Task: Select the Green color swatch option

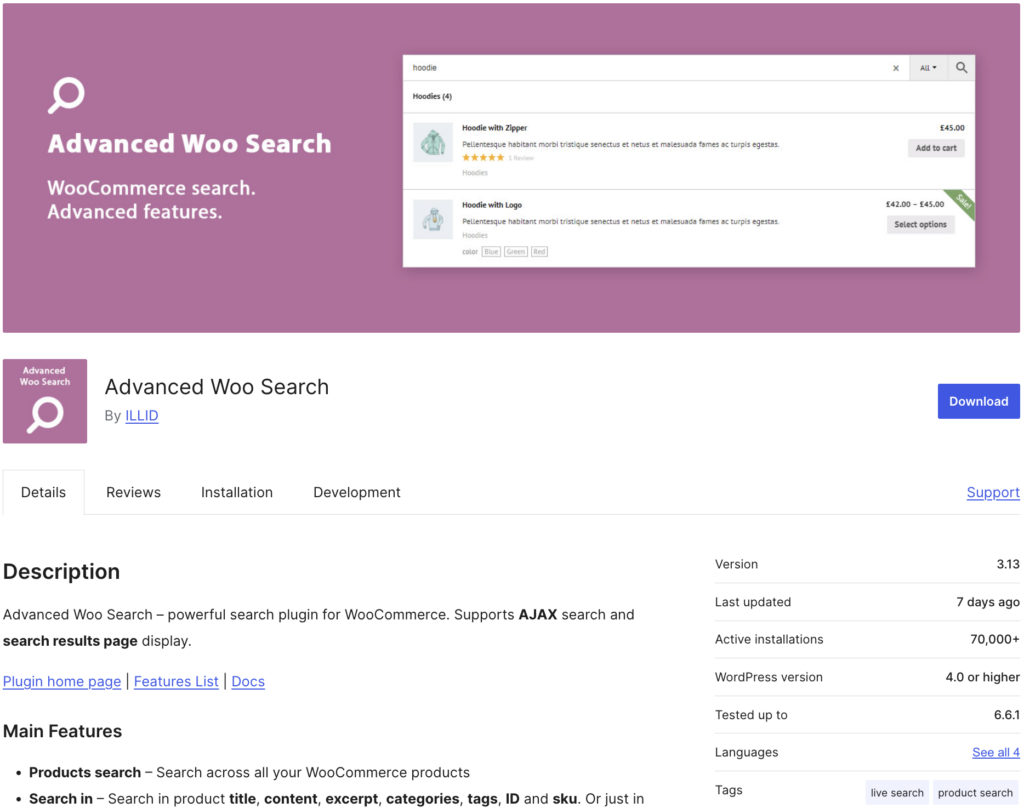Action: pyautogui.click(x=515, y=251)
